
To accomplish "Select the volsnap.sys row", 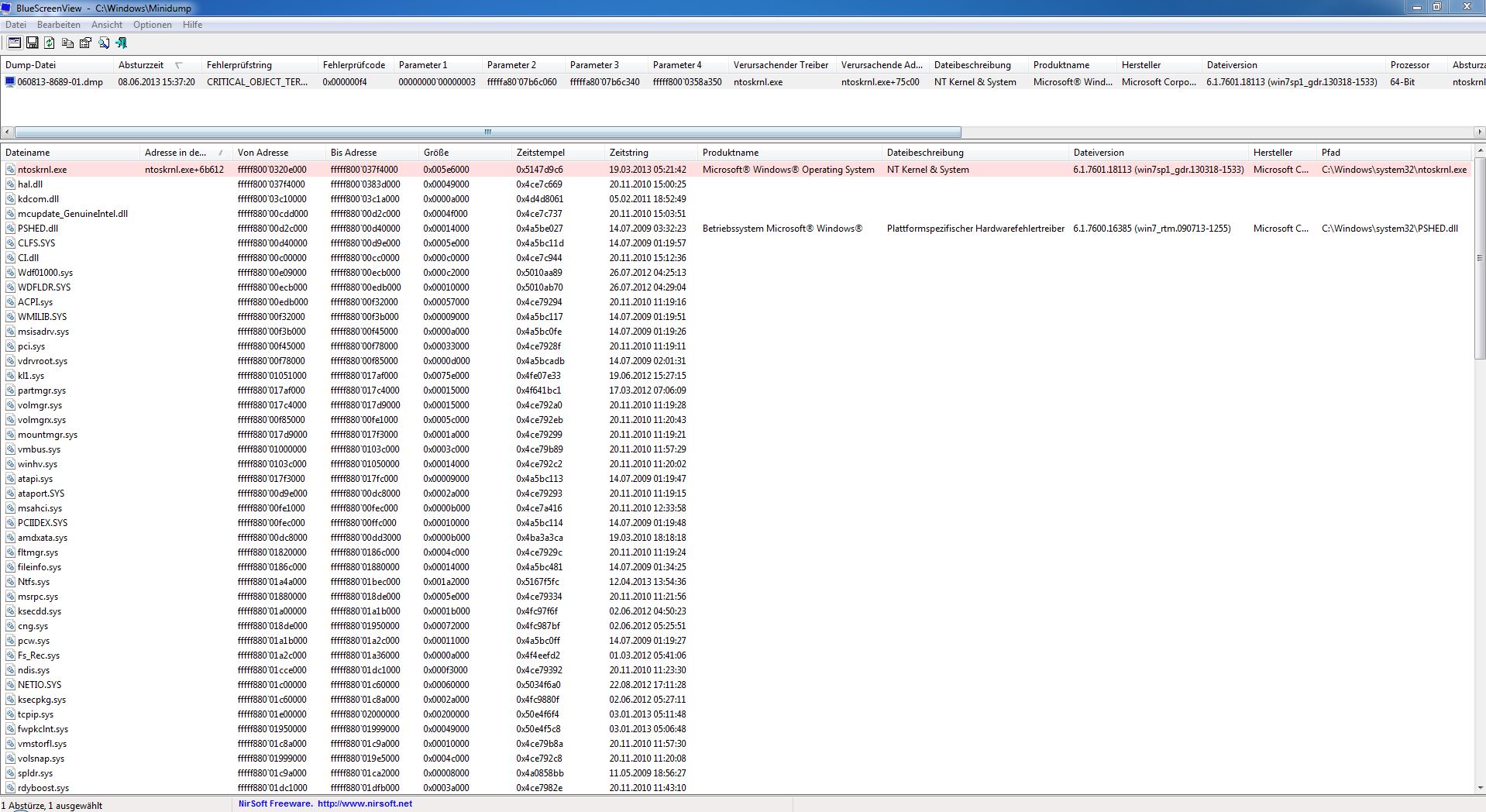I will (737, 759).
